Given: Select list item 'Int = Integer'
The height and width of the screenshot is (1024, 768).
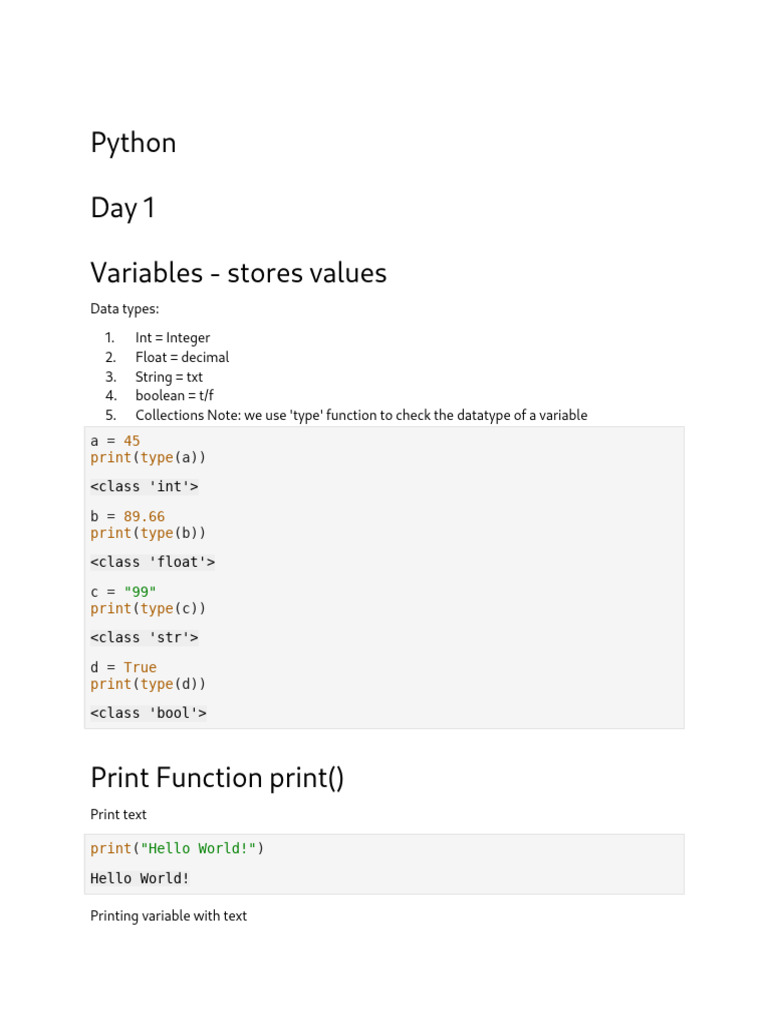Looking at the screenshot, I should [172, 338].
